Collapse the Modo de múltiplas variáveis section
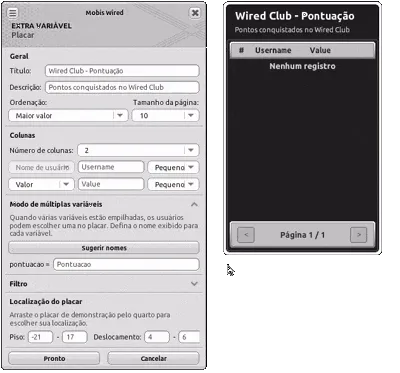 tap(194, 204)
